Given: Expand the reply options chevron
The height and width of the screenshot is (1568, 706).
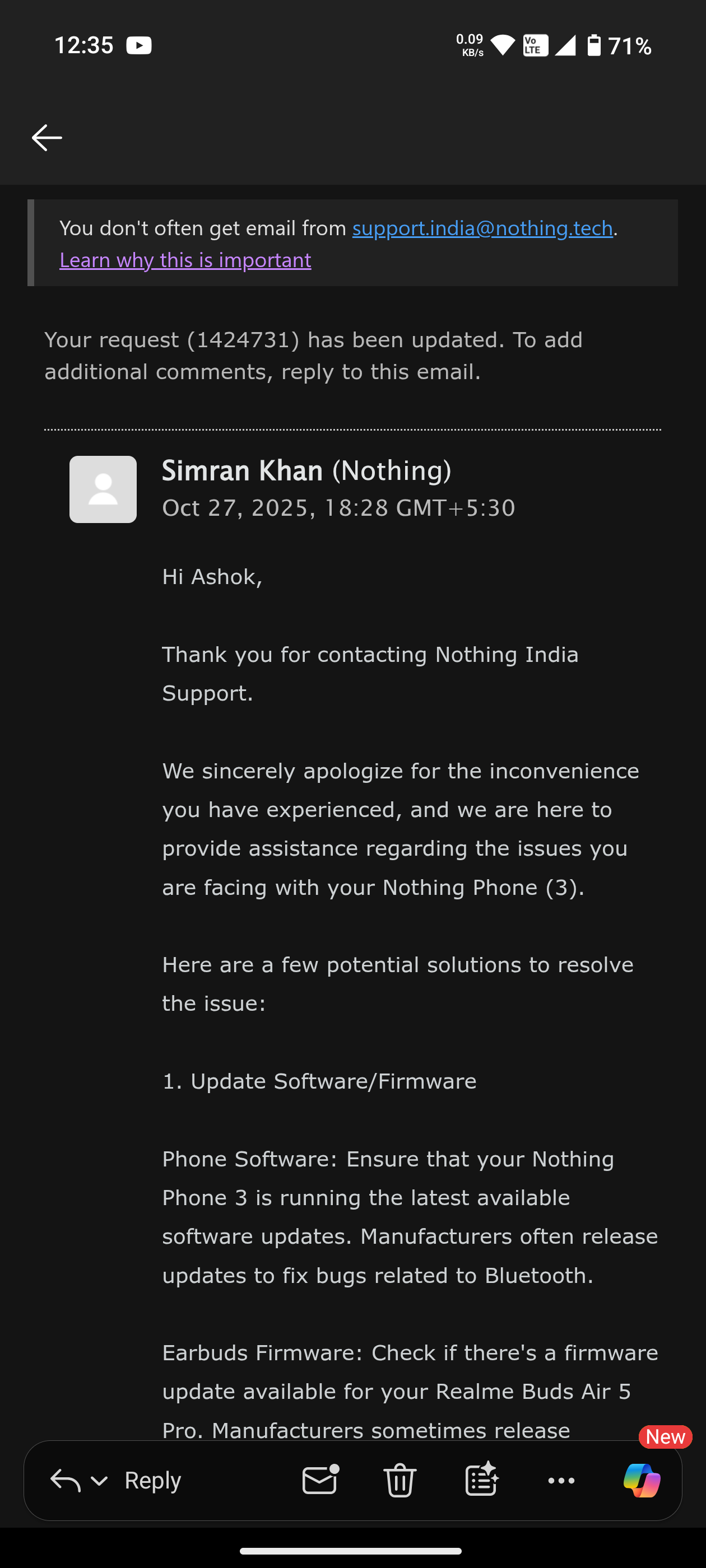Looking at the screenshot, I should pyautogui.click(x=99, y=1480).
